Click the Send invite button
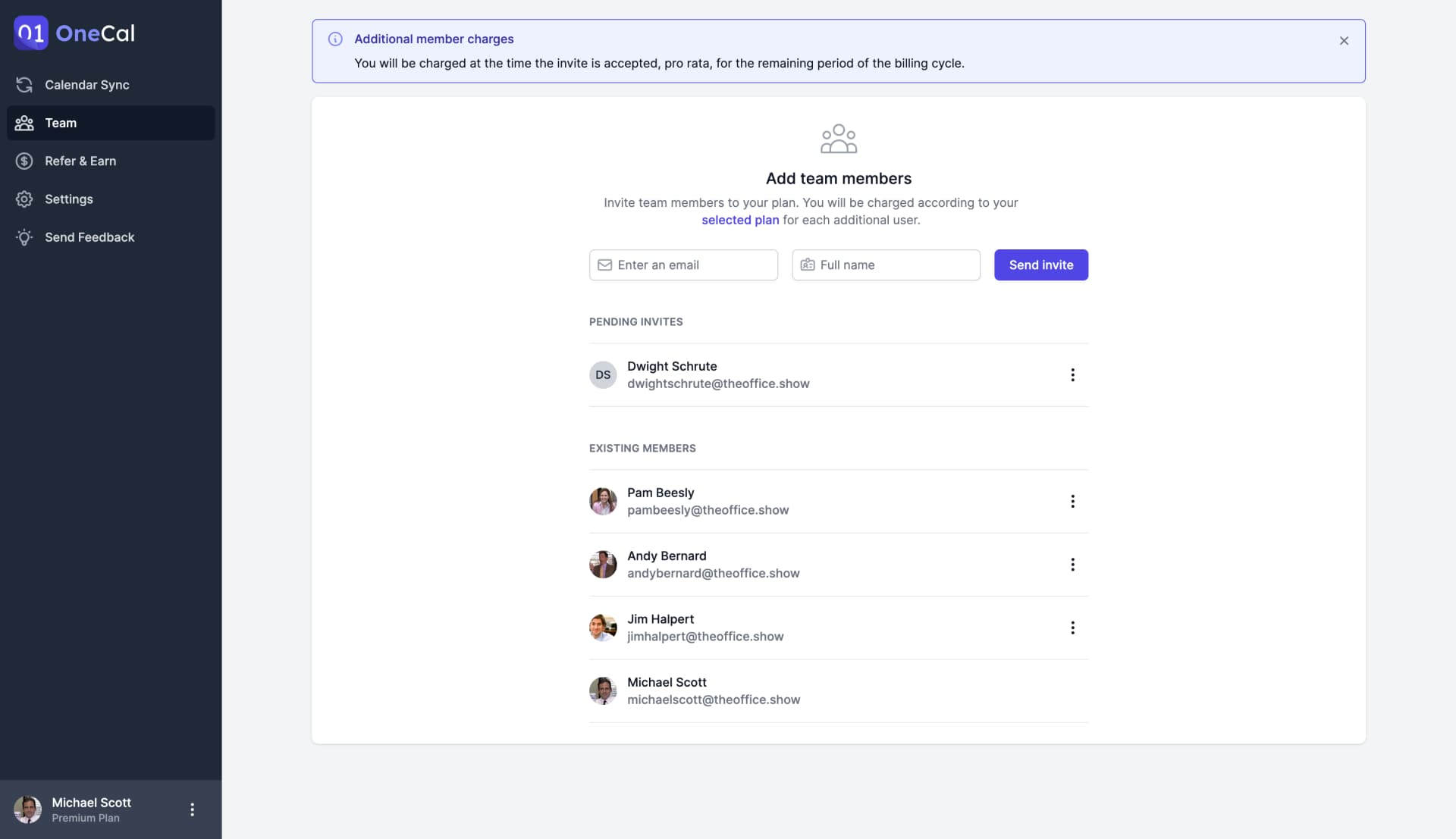 point(1041,265)
